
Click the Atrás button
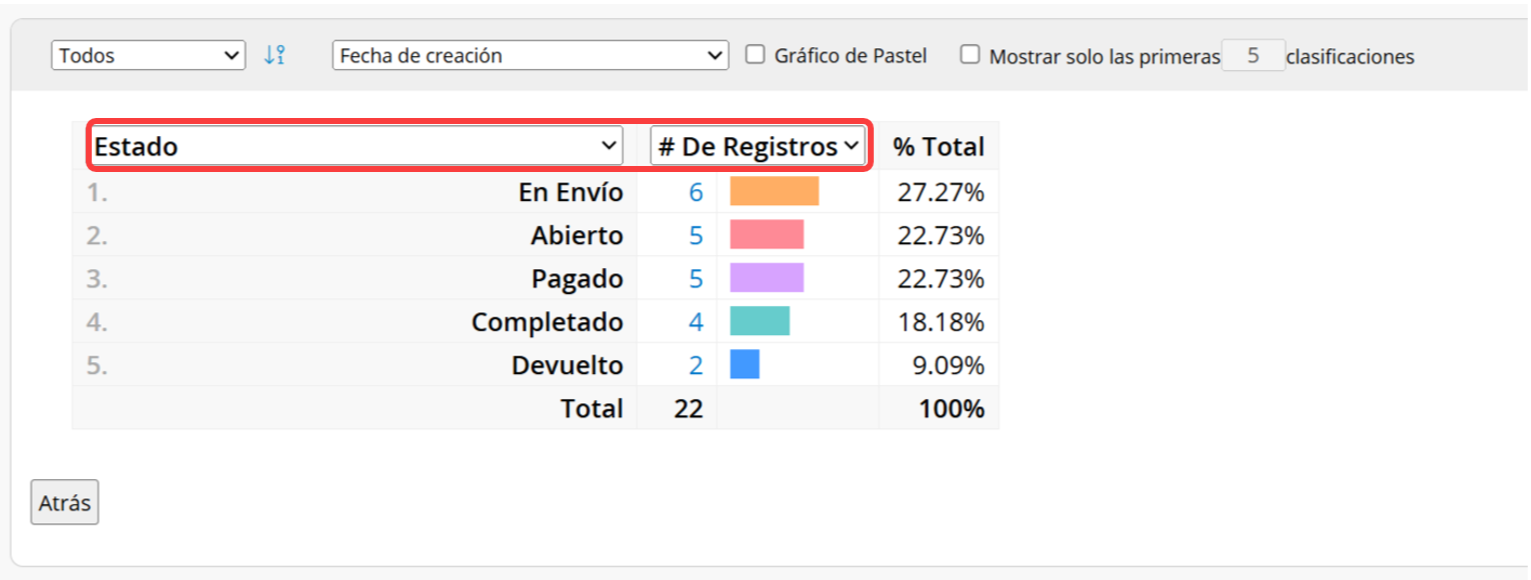tap(65, 503)
